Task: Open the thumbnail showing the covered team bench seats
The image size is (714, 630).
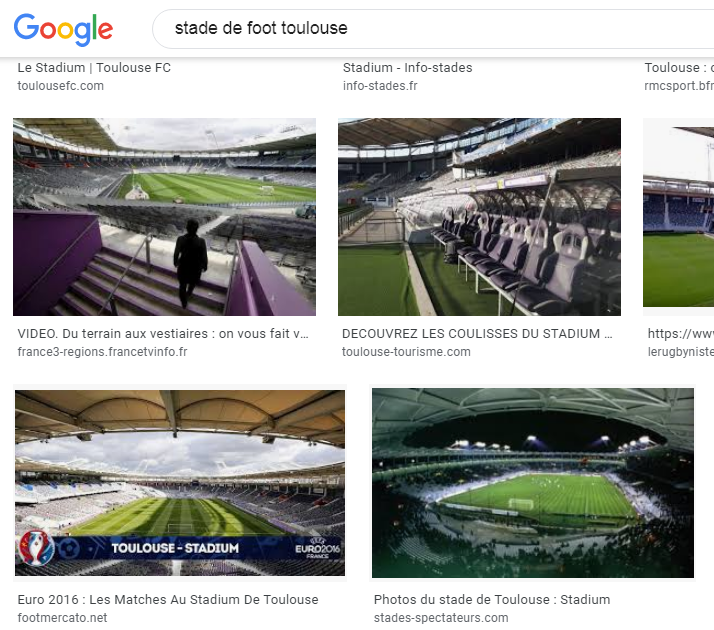Action: (x=479, y=217)
